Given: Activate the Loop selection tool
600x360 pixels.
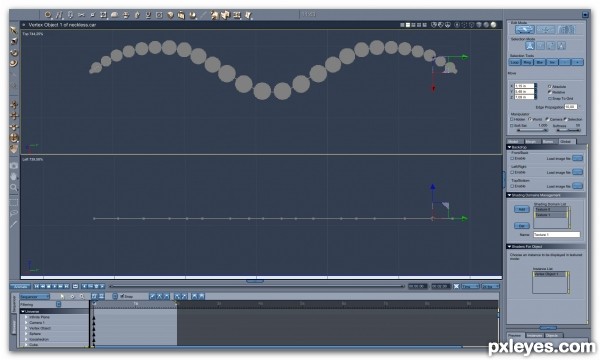Looking at the screenshot, I should [x=515, y=62].
